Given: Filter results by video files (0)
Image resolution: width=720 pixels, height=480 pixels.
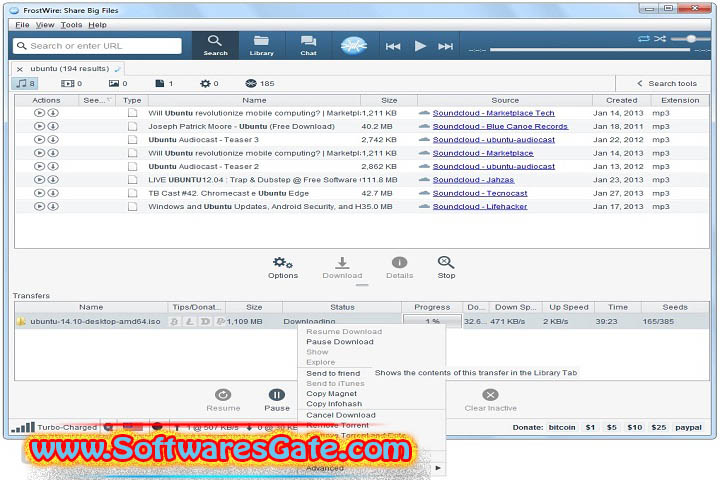Looking at the screenshot, I should click(71, 83).
